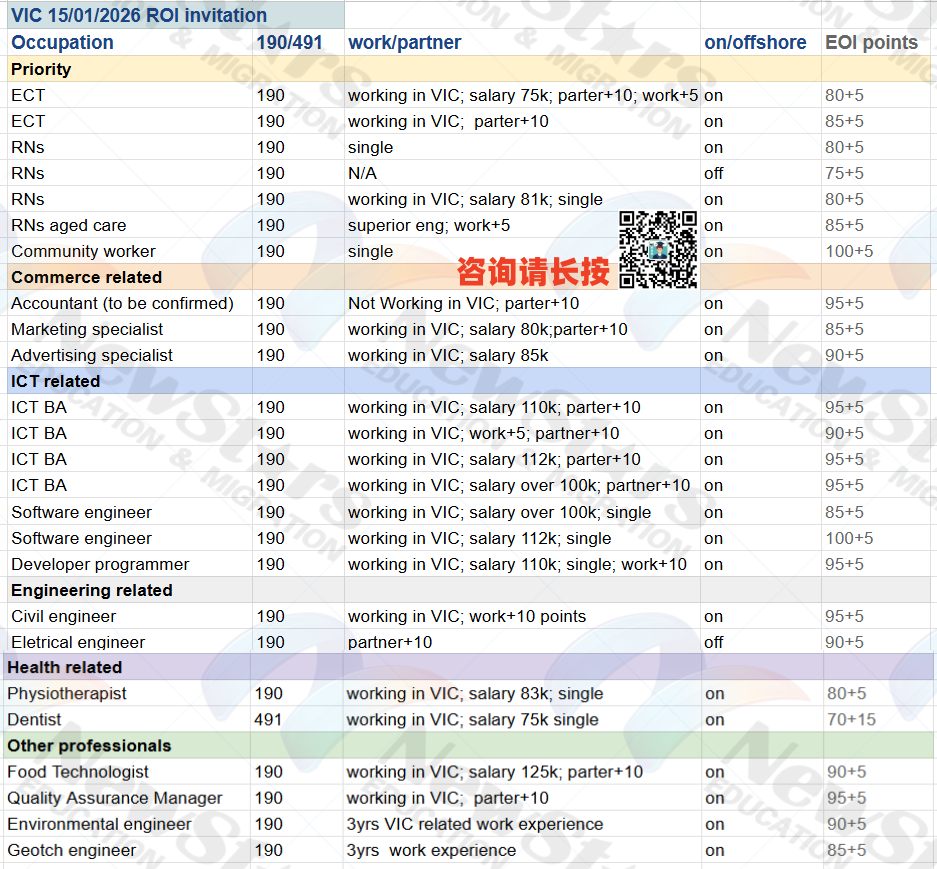
Task: Select the N/A work/partner cell
Action: pyautogui.click(x=362, y=173)
